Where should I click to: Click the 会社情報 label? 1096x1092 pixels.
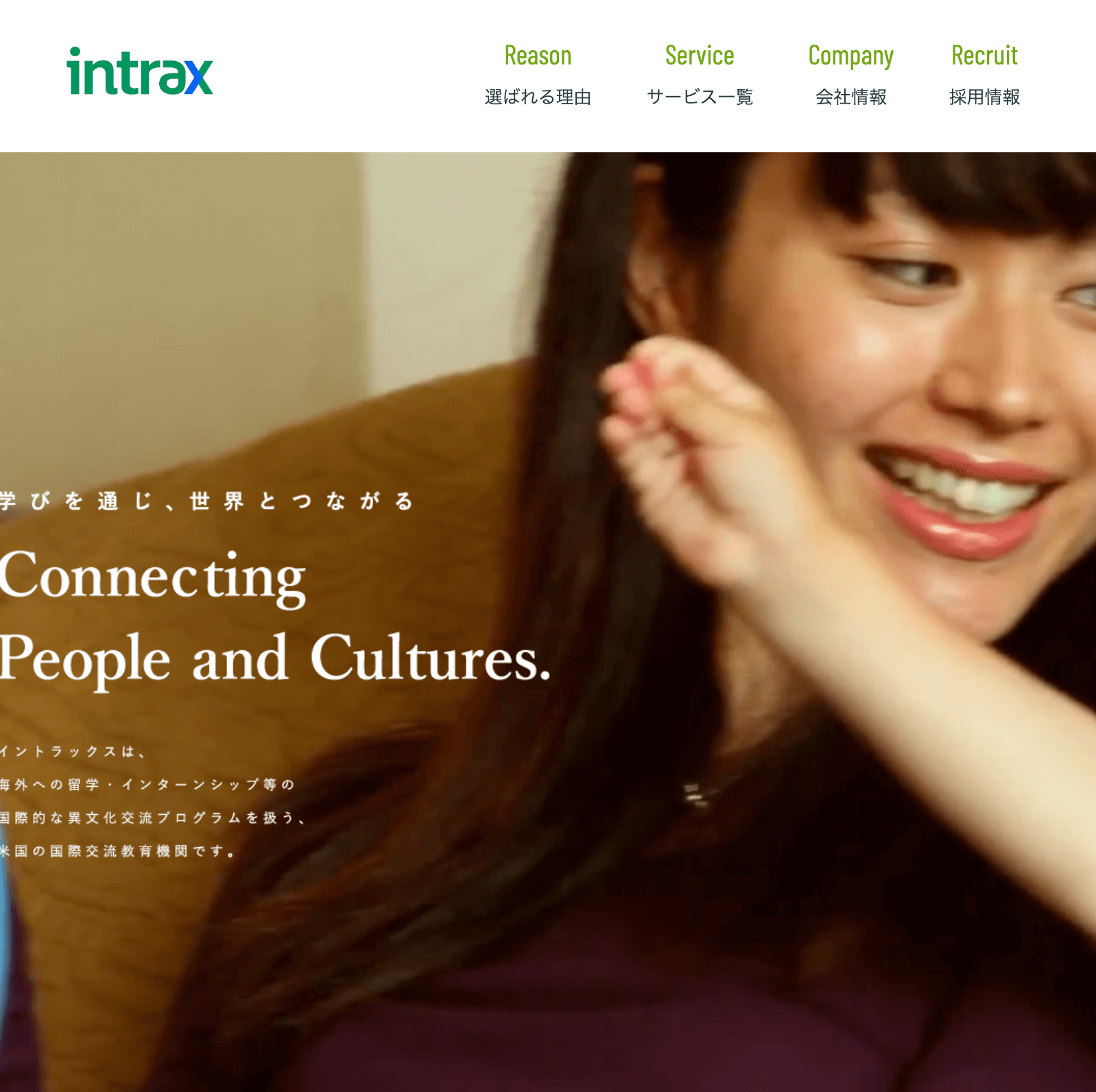click(x=850, y=97)
